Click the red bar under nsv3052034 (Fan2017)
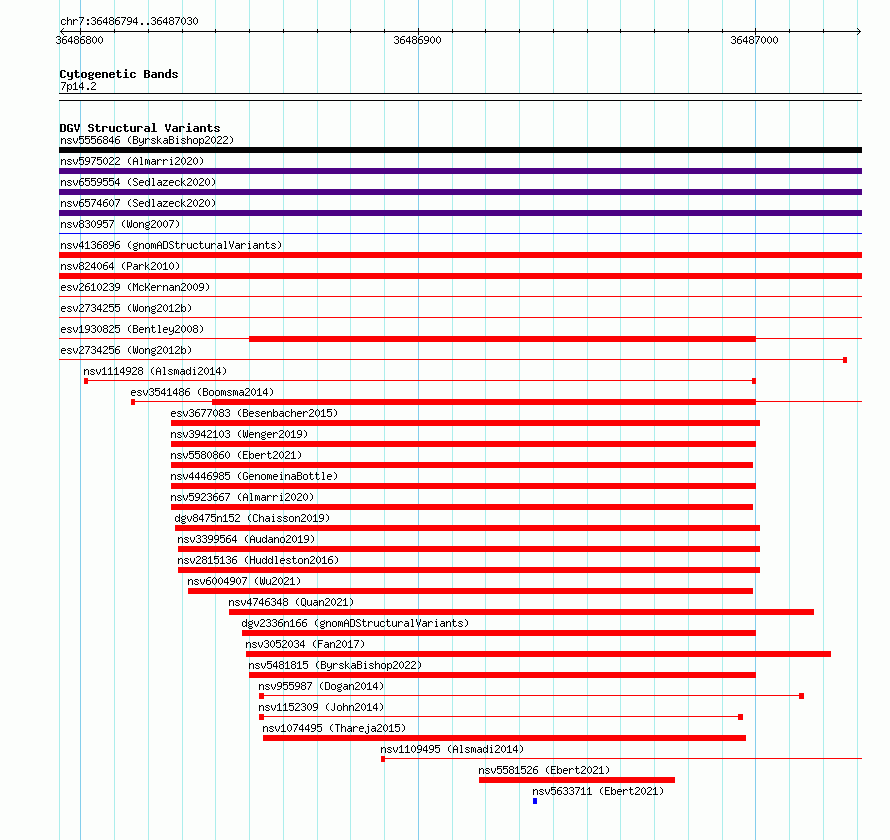This screenshot has height=840, width=890. tap(539, 654)
